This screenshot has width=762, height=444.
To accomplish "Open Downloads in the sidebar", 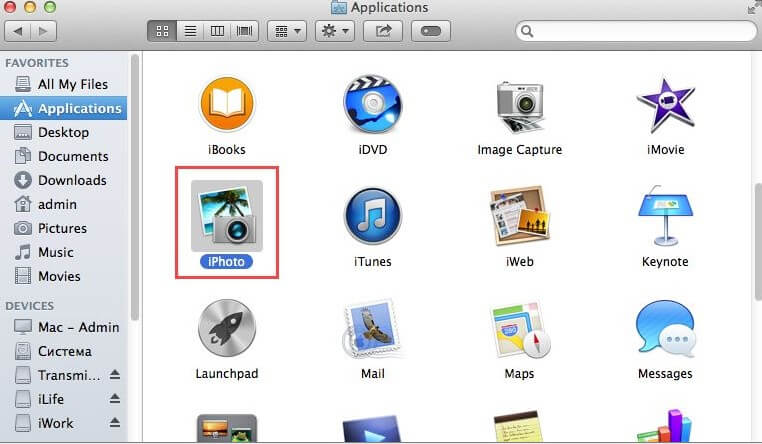I will coord(64,180).
